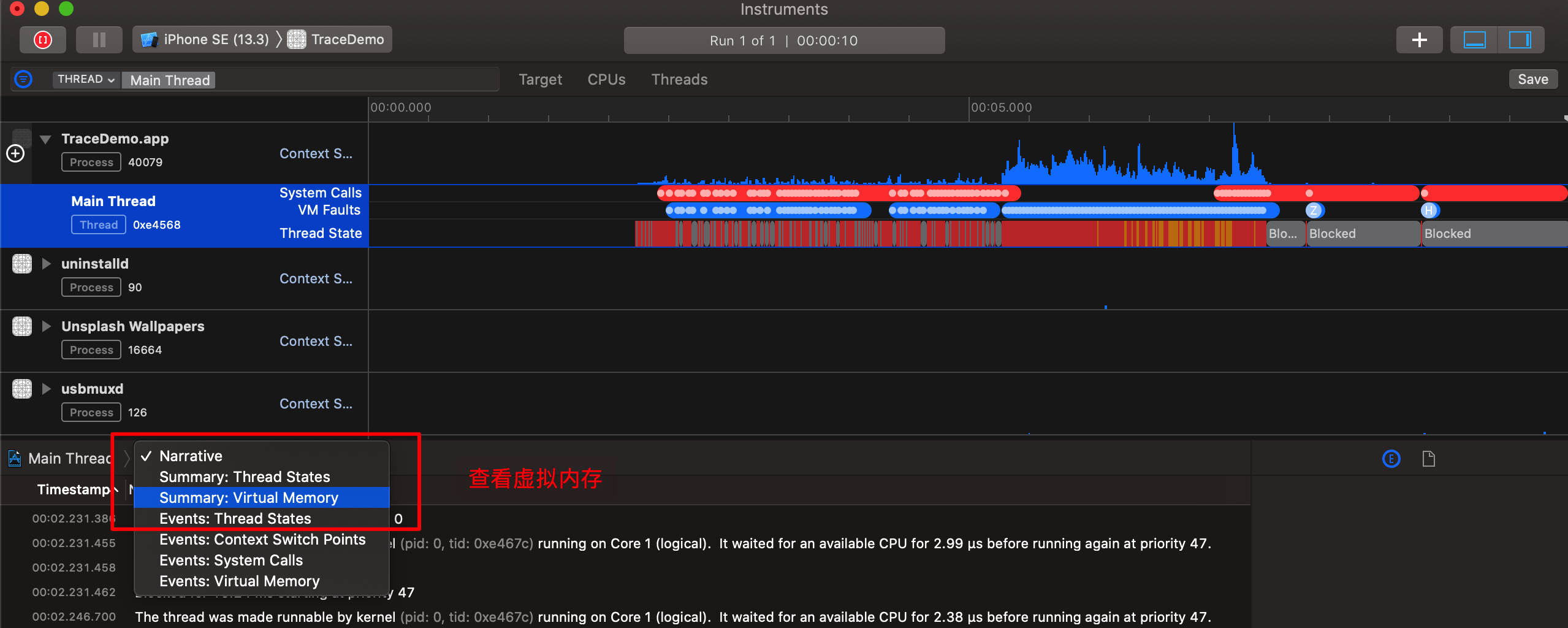The width and height of the screenshot is (1568, 628).
Task: Switch to the Target tab
Action: coord(540,80)
